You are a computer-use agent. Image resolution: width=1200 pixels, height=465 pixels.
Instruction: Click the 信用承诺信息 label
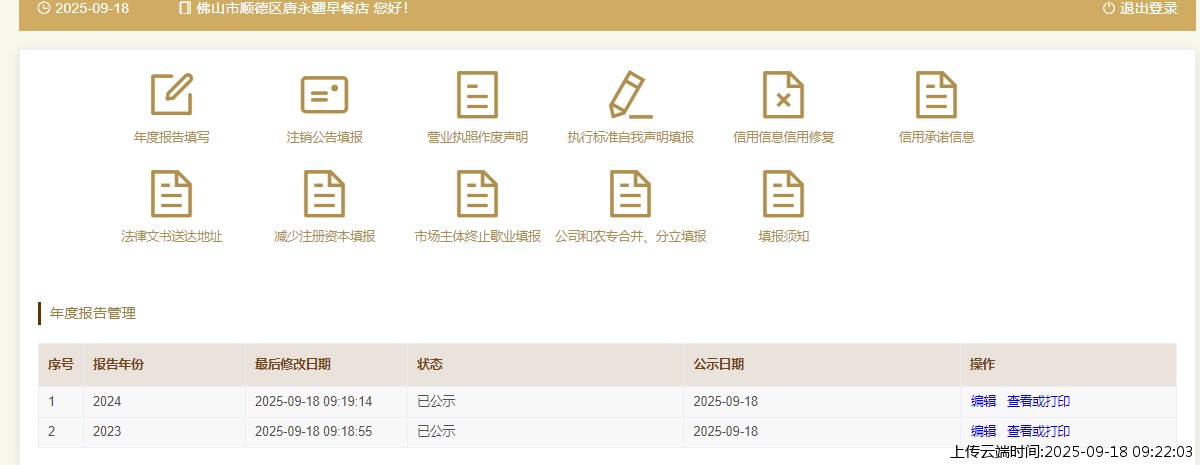(x=937, y=138)
